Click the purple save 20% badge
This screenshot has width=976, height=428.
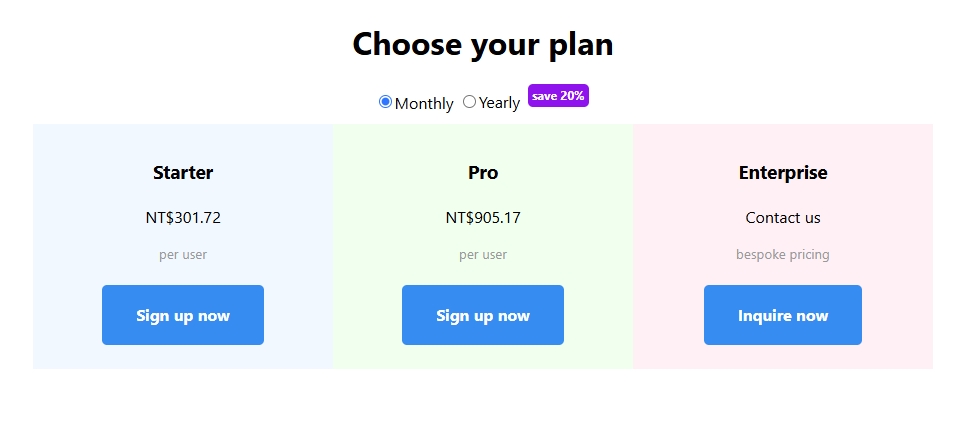pos(558,96)
